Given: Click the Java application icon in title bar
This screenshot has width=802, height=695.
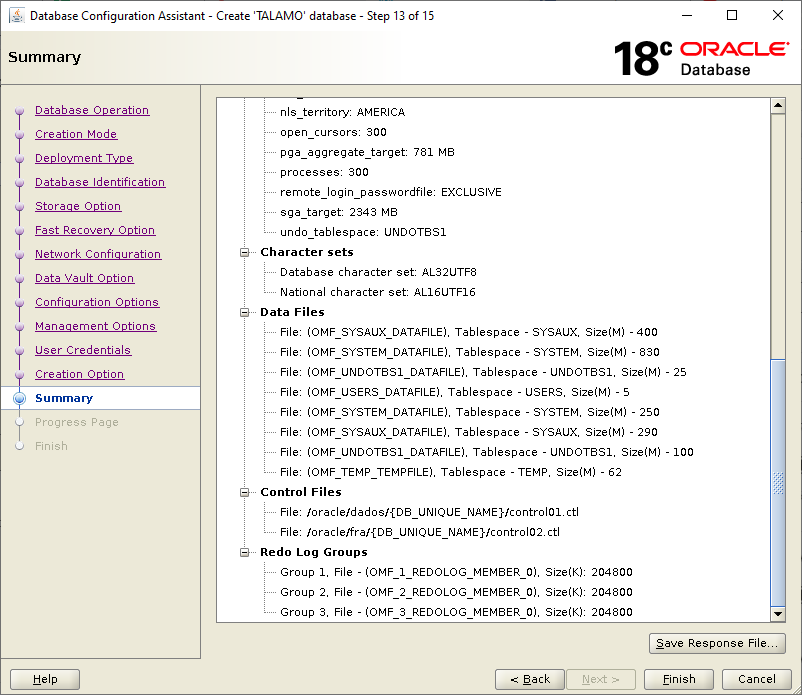Looking at the screenshot, I should tap(17, 16).
